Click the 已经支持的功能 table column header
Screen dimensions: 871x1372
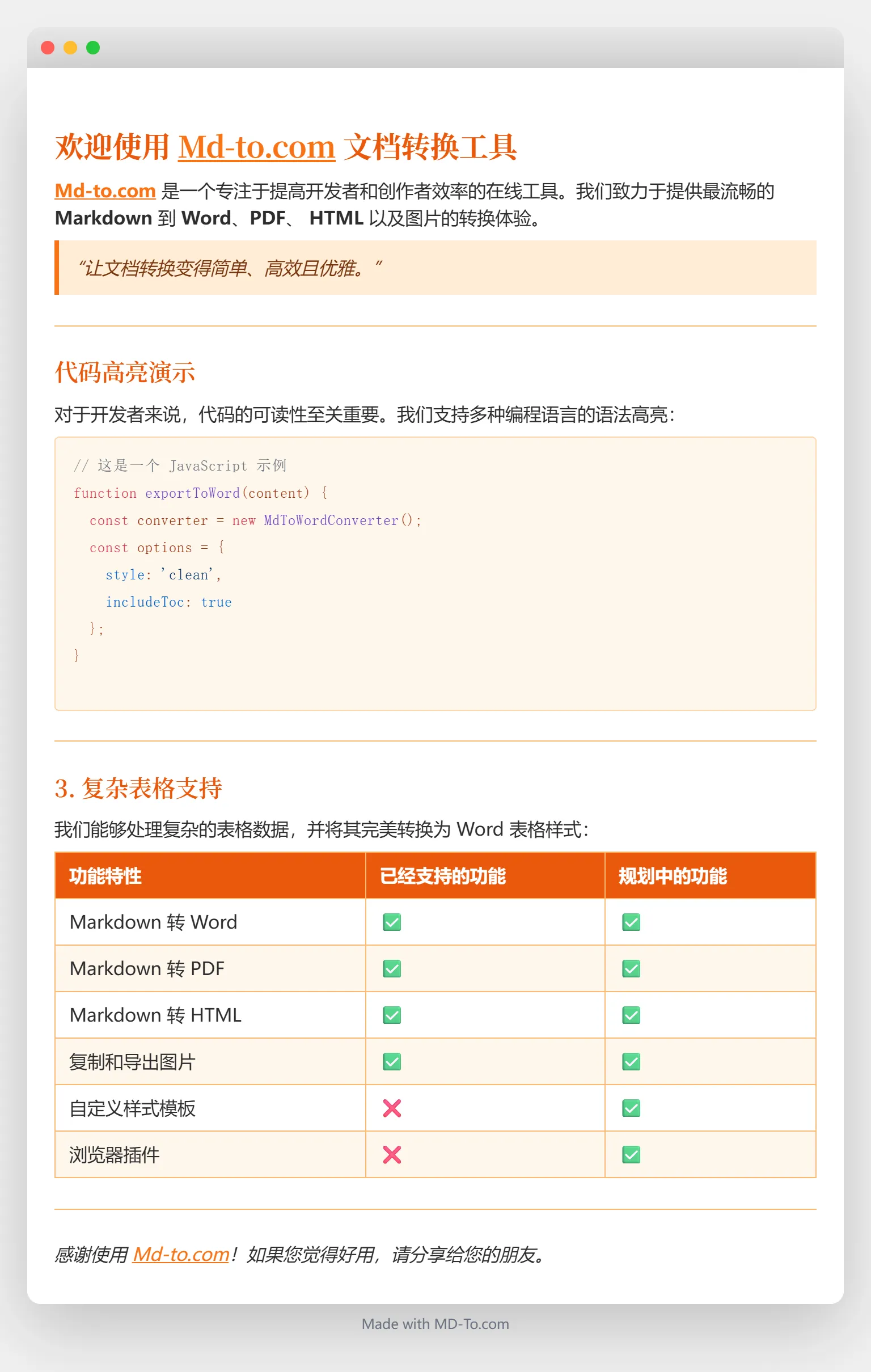tap(443, 876)
